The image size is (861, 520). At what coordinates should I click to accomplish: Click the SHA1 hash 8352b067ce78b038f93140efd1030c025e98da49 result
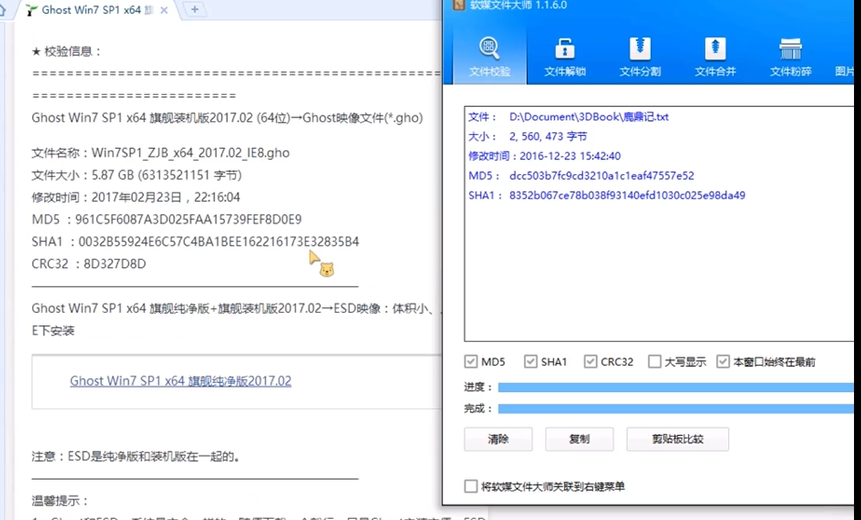point(627,195)
